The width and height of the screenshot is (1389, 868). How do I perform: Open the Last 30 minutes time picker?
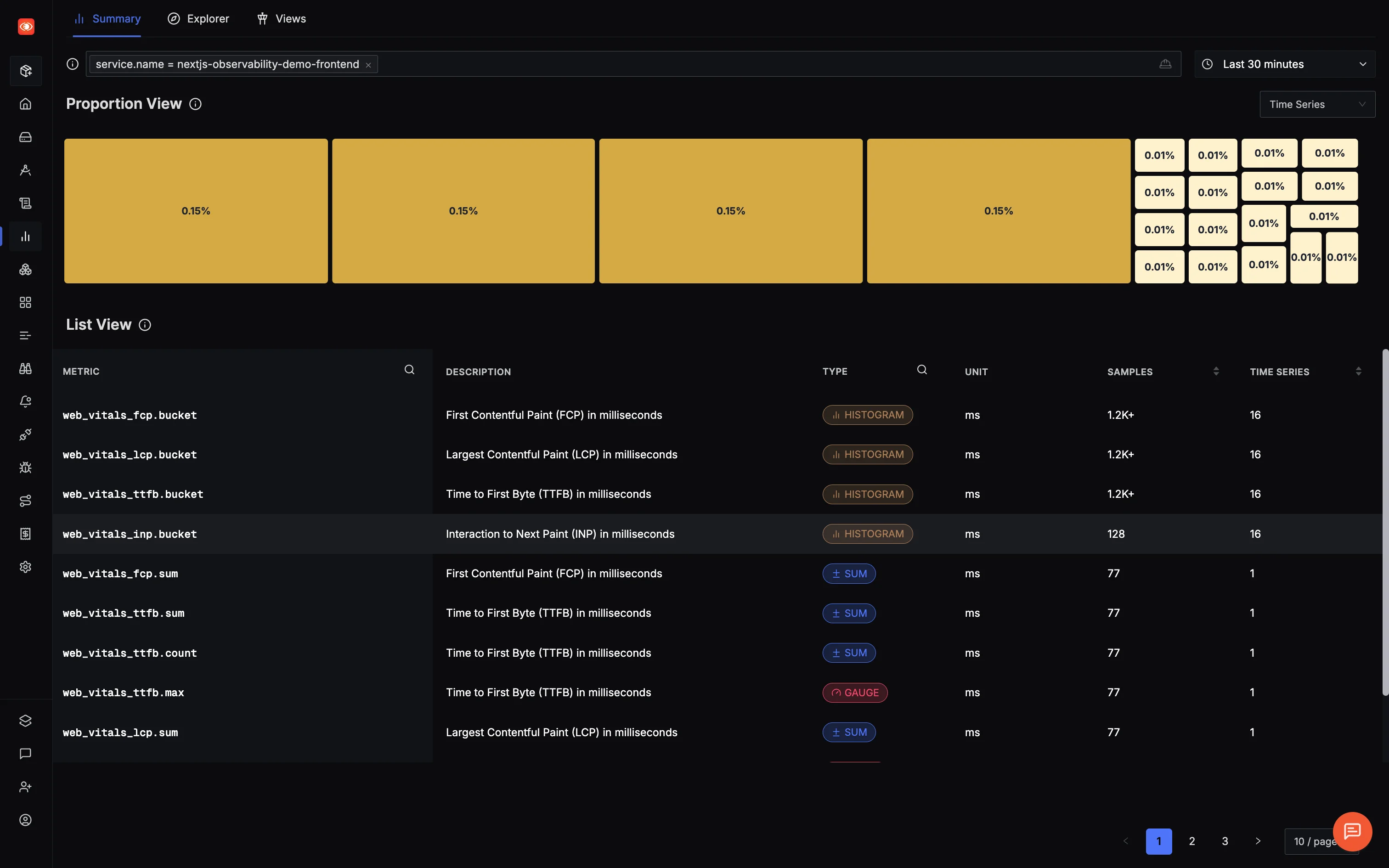coord(1285,64)
